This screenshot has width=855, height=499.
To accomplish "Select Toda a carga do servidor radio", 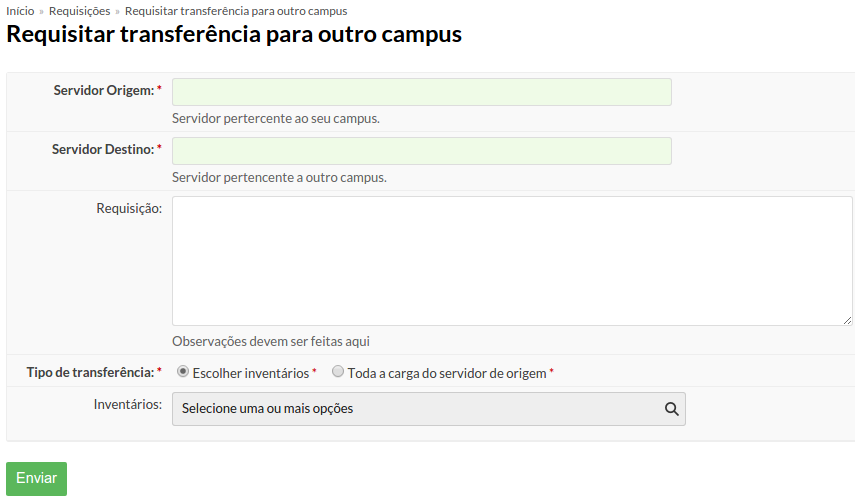I will [338, 371].
